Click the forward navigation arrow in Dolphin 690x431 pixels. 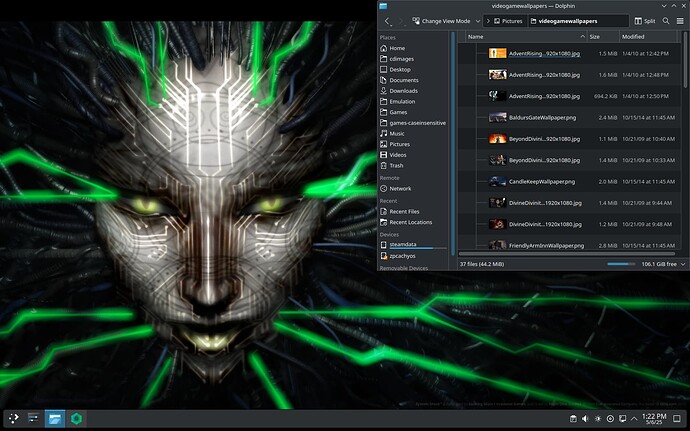(401, 21)
